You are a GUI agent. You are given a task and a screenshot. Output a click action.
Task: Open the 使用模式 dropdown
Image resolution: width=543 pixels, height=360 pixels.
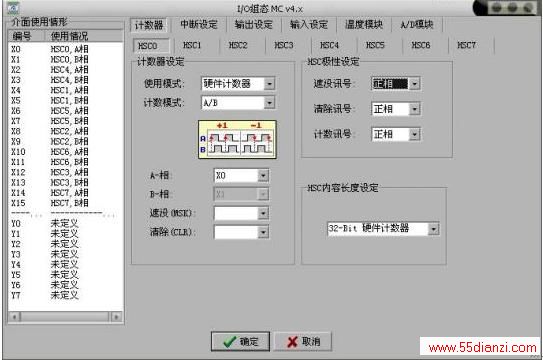click(238, 83)
